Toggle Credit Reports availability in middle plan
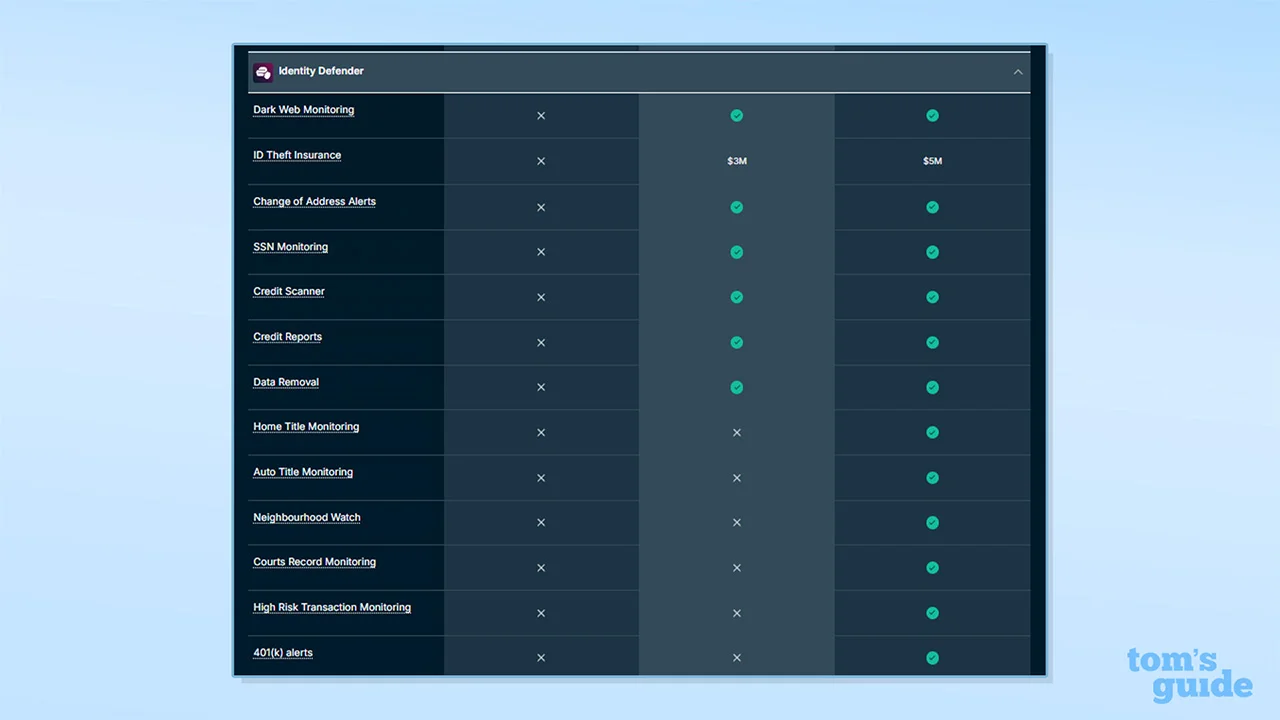Image resolution: width=1280 pixels, height=720 pixels. coord(737,342)
